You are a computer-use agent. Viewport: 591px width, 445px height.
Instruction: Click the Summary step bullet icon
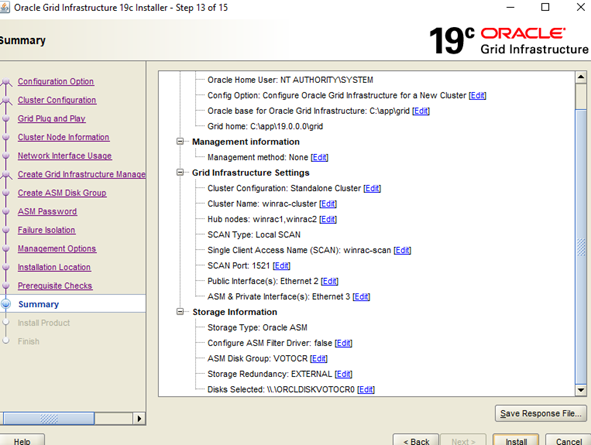click(x=6, y=304)
